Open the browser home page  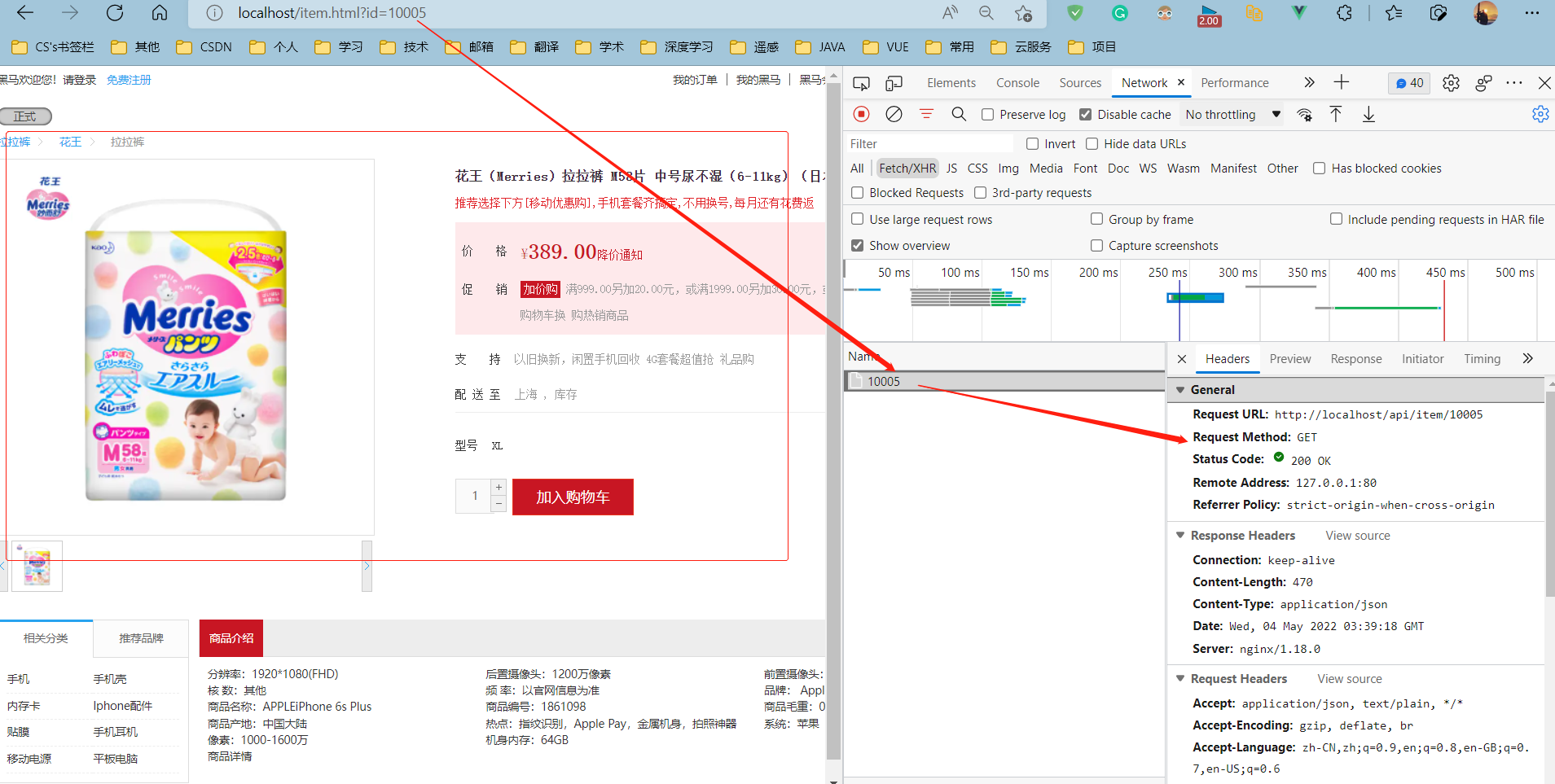pyautogui.click(x=160, y=13)
